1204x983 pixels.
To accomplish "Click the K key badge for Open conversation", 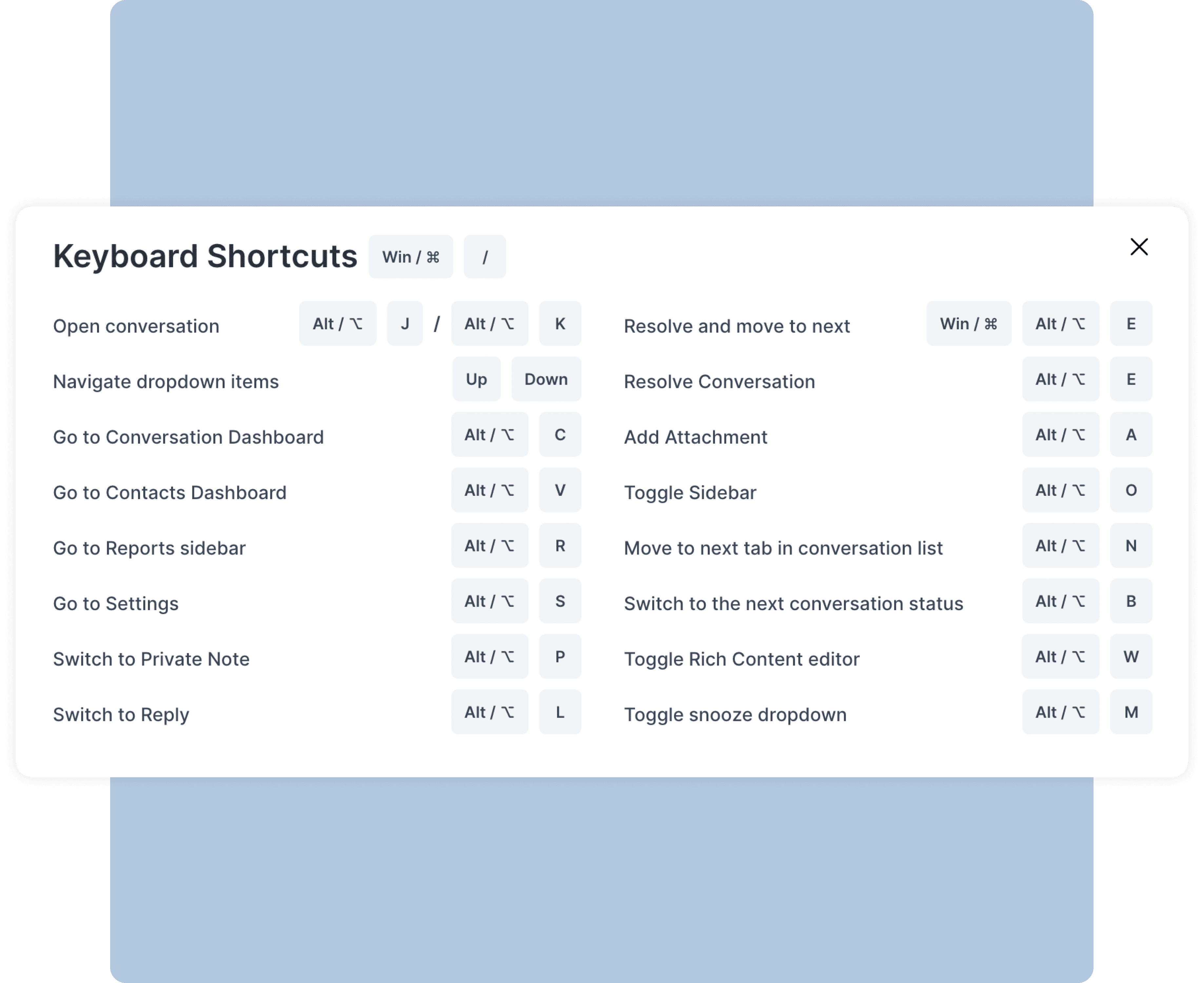I will coord(560,323).
